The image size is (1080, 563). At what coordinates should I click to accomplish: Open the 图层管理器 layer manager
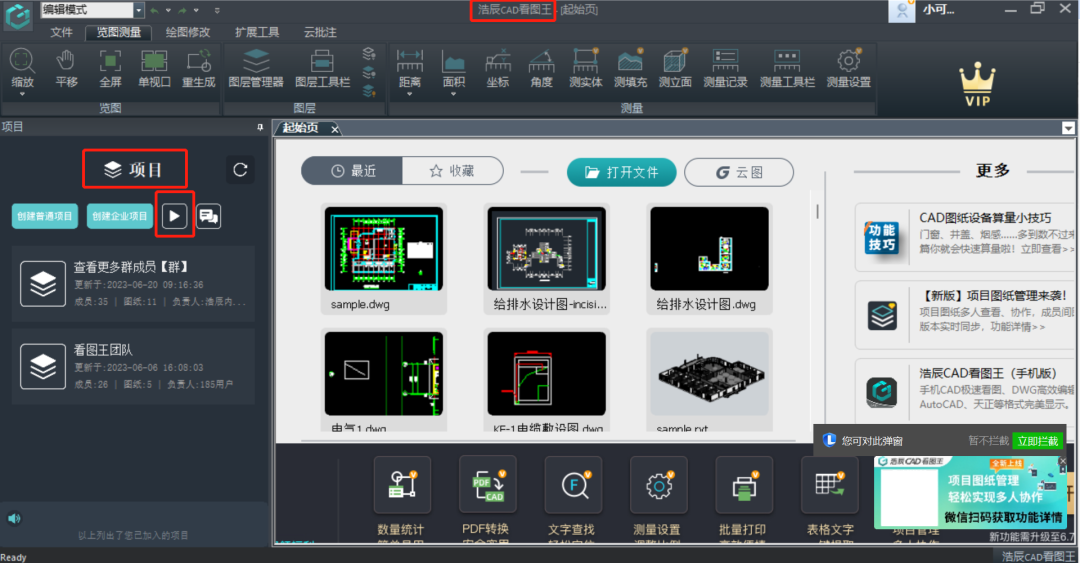click(256, 68)
